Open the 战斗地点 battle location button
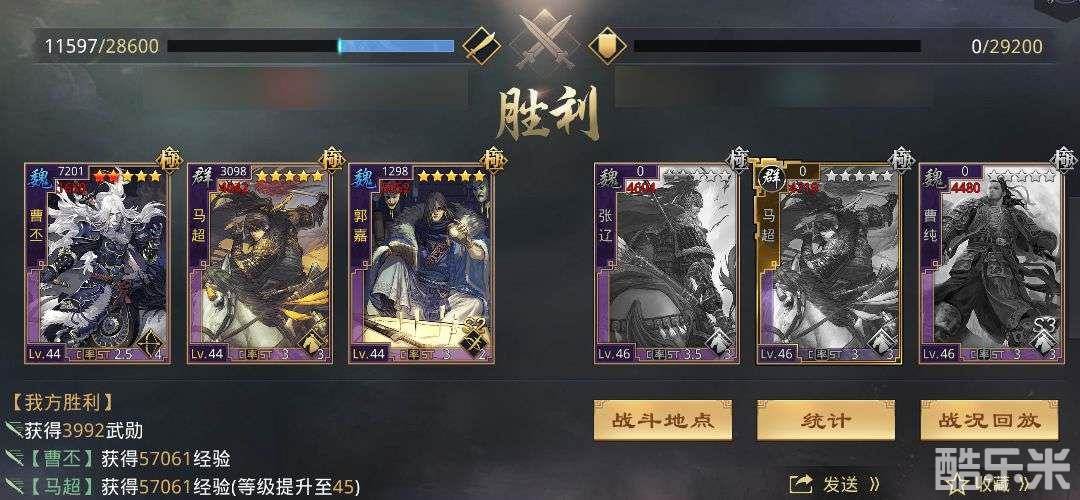 663,420
